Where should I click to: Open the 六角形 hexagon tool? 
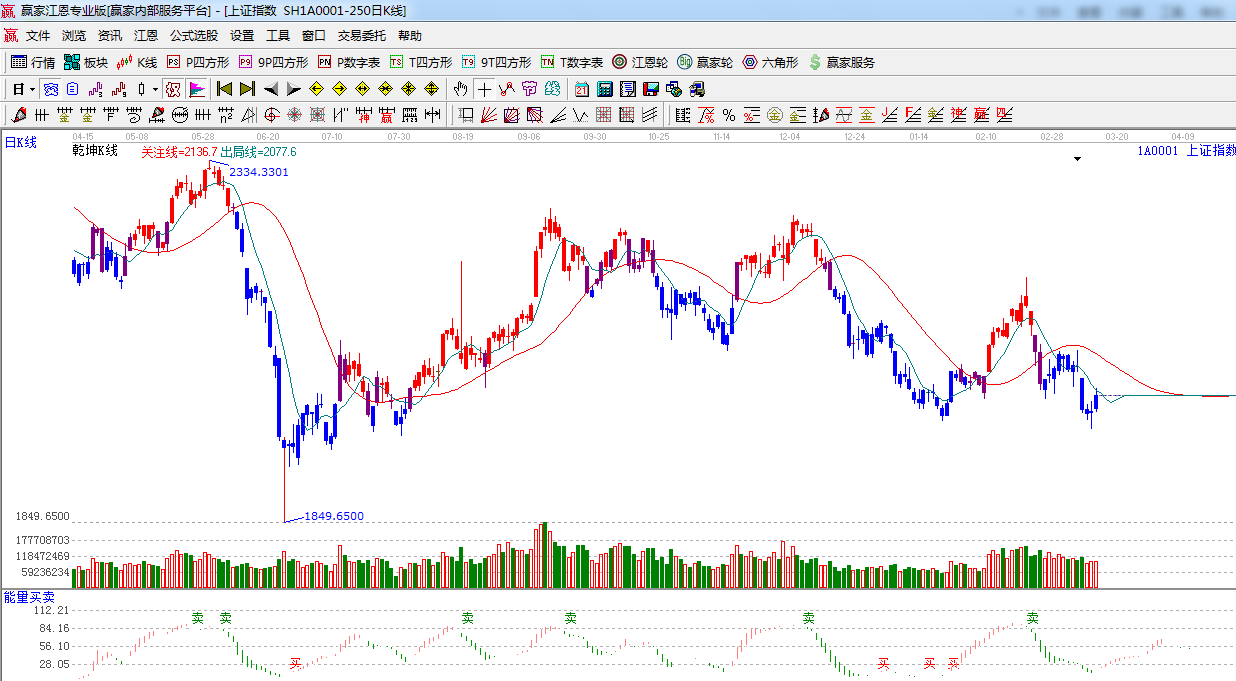tap(770, 62)
